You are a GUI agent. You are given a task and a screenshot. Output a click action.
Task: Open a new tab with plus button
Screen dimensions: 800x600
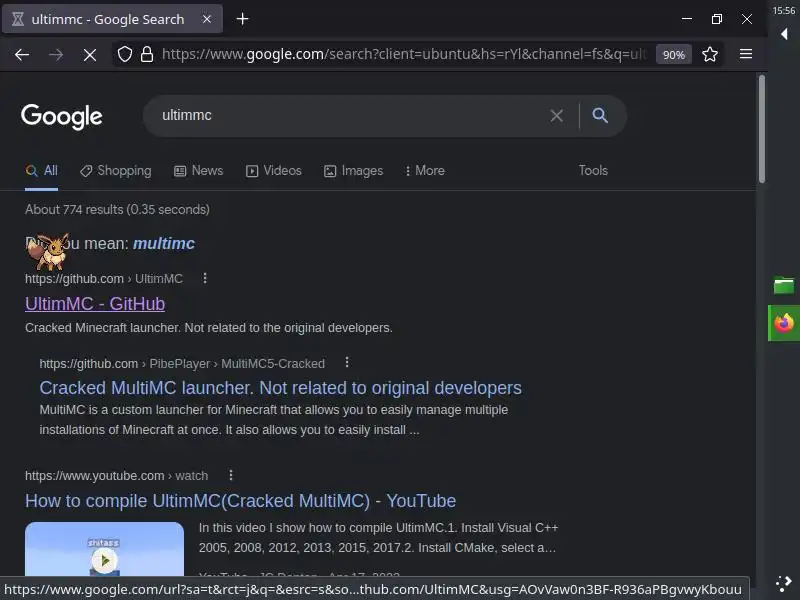[243, 19]
